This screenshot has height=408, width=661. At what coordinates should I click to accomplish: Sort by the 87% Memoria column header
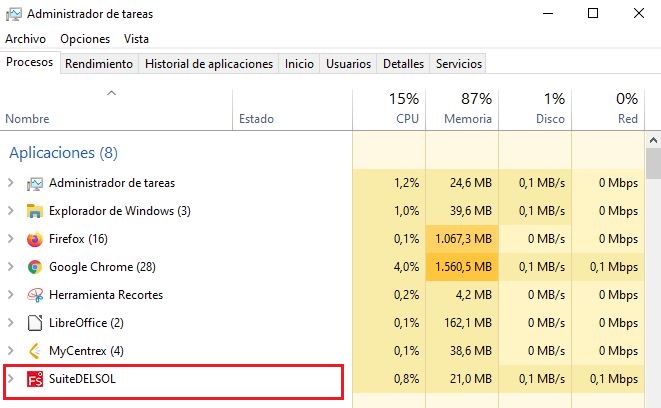[x=462, y=109]
